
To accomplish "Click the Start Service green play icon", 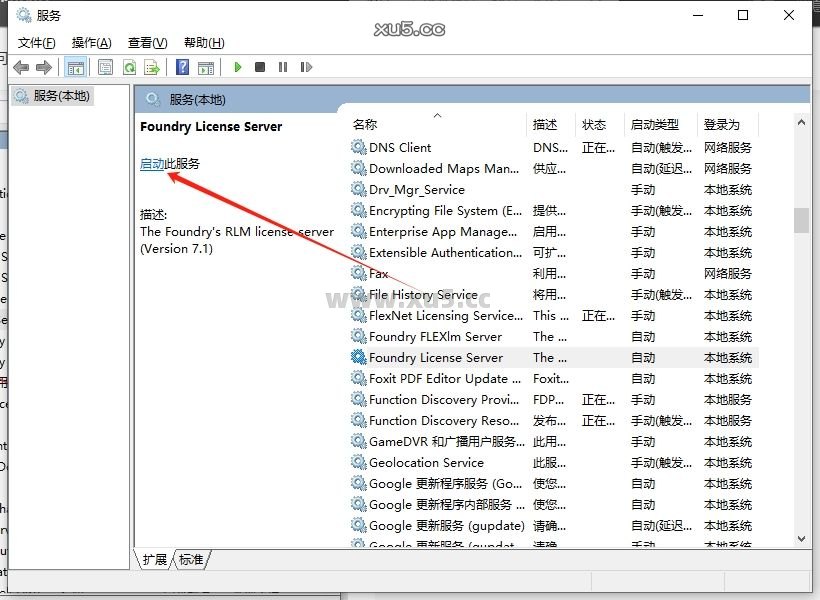I will point(237,67).
